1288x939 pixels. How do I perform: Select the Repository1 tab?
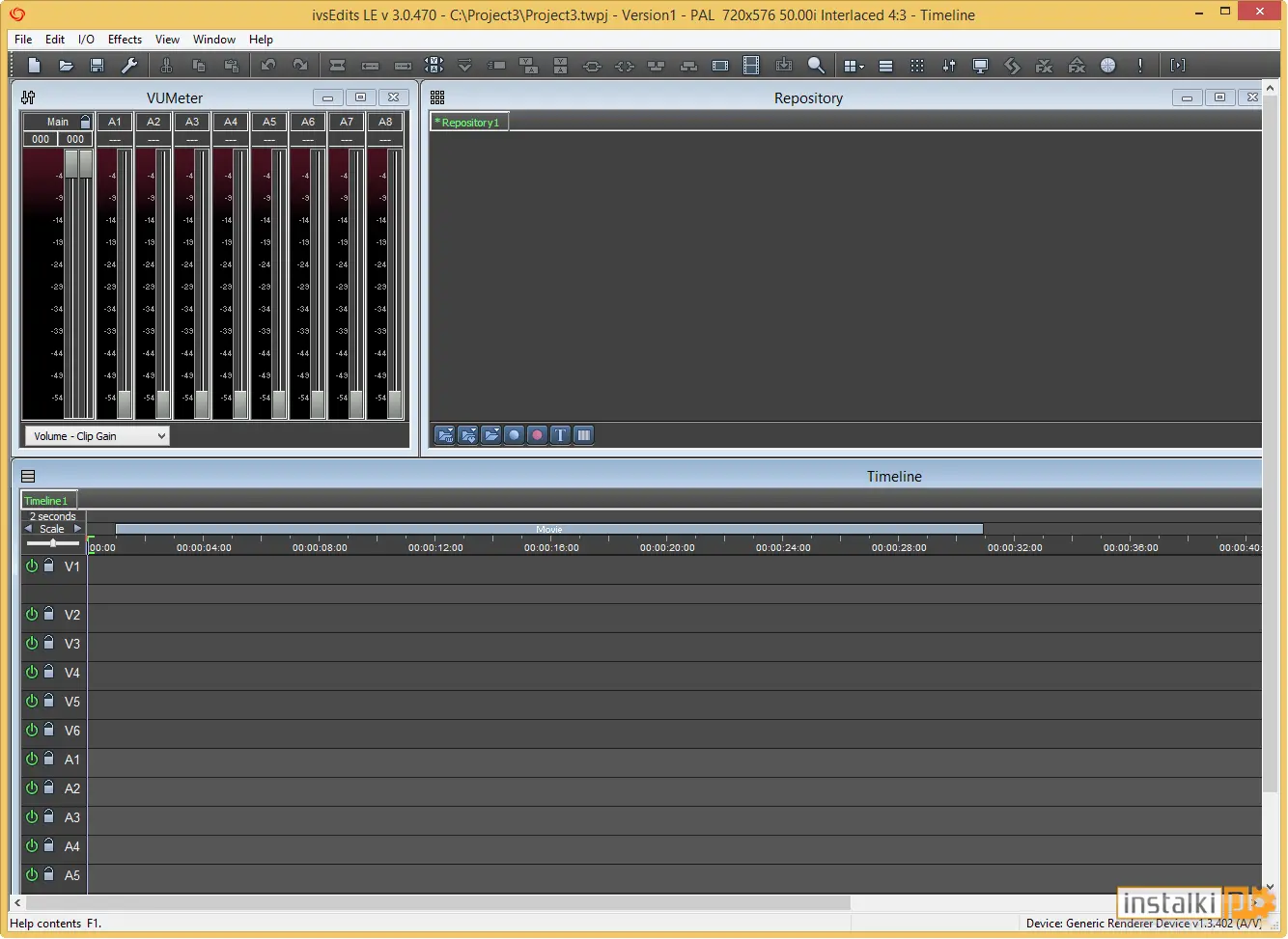click(468, 123)
